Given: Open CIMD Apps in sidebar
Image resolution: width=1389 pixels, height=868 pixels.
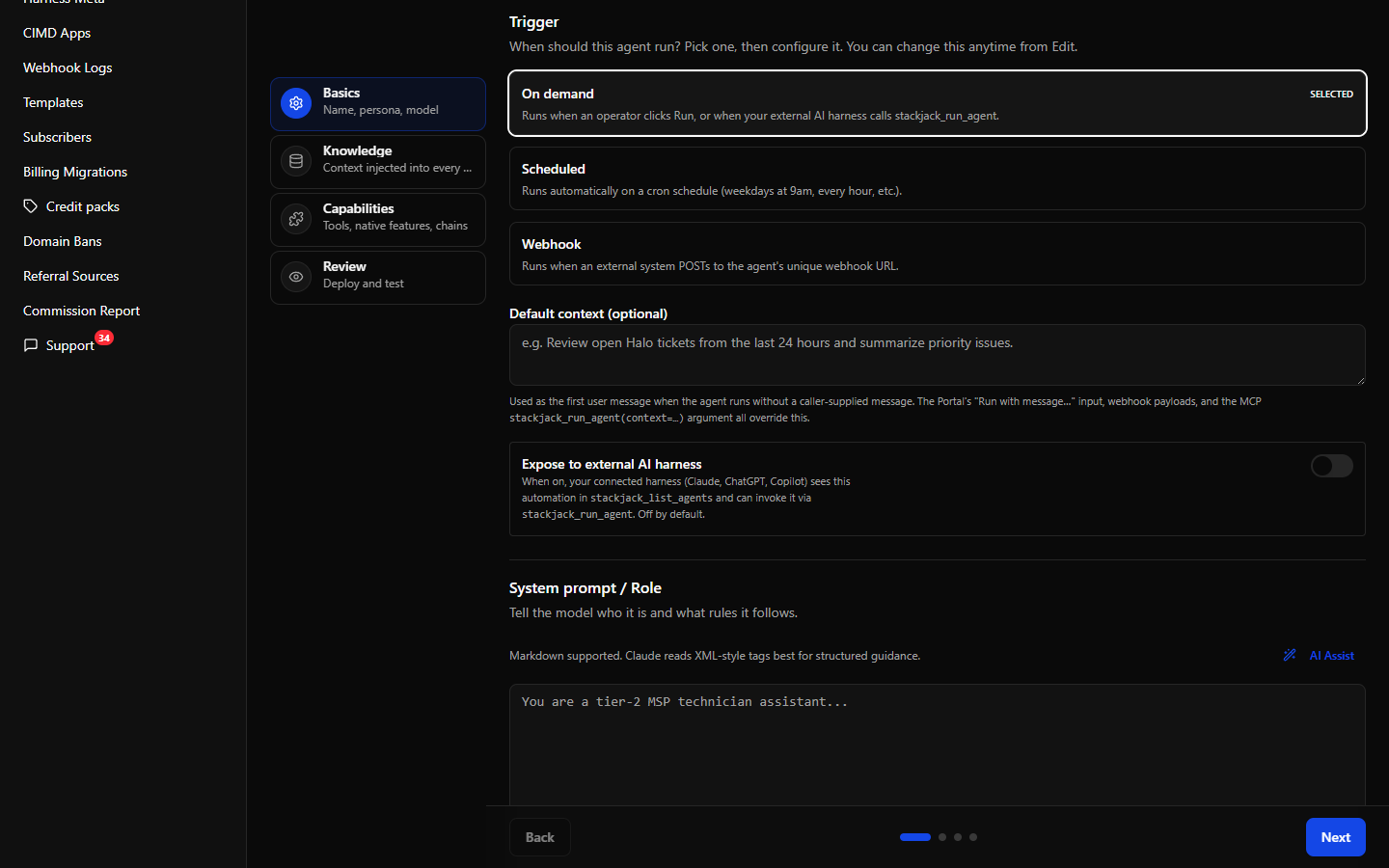Looking at the screenshot, I should [x=57, y=33].
